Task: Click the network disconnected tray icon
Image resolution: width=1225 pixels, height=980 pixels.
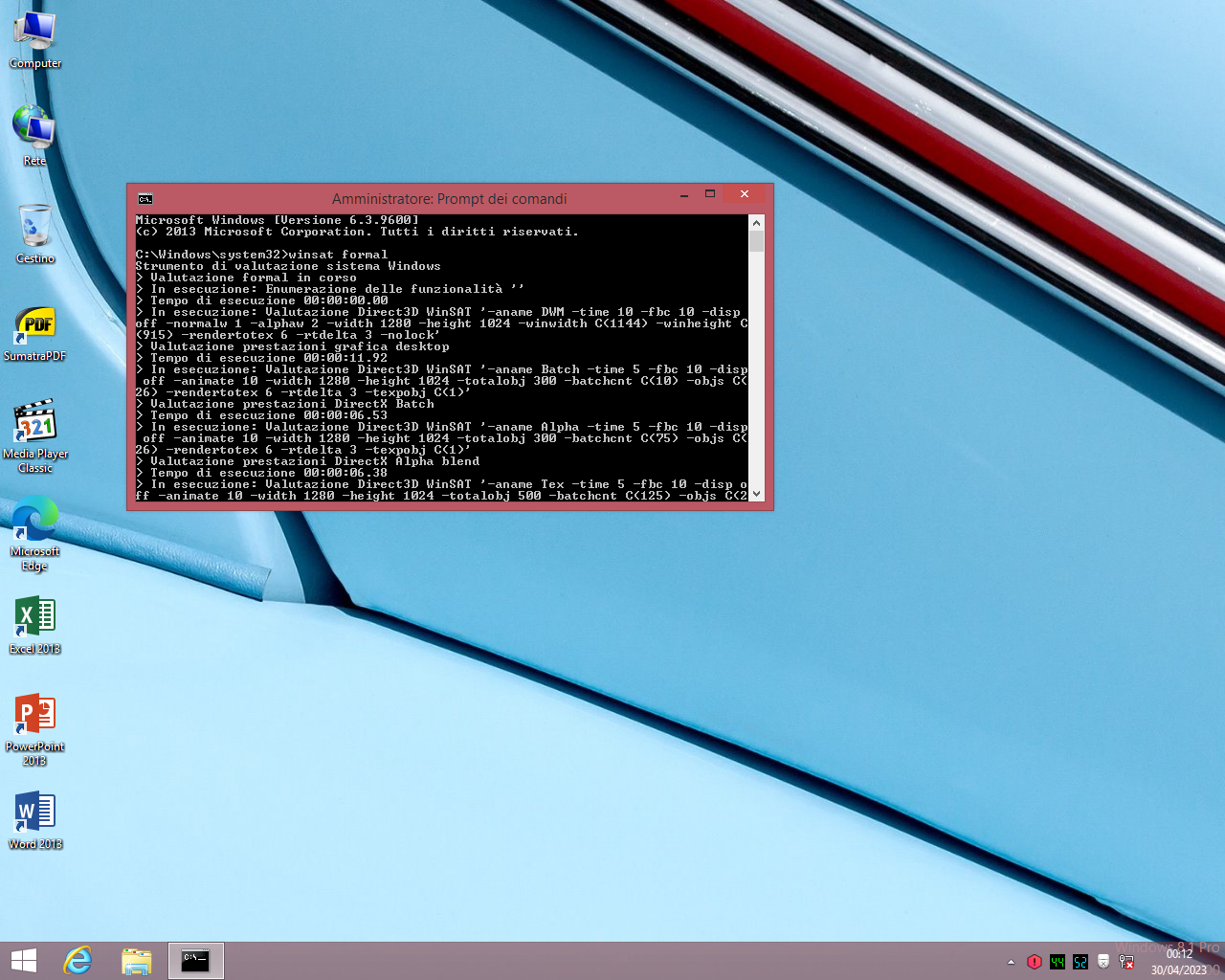Action: [x=1126, y=962]
